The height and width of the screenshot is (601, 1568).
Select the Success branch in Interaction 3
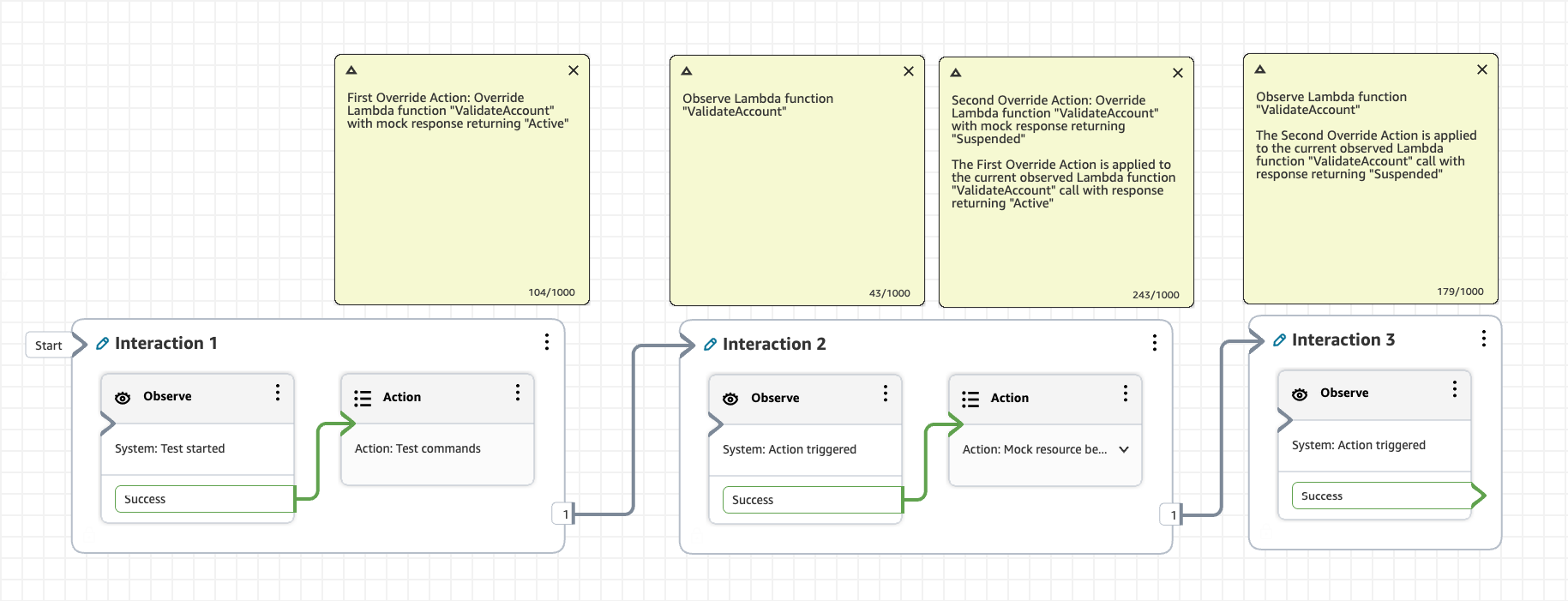(x=1382, y=496)
